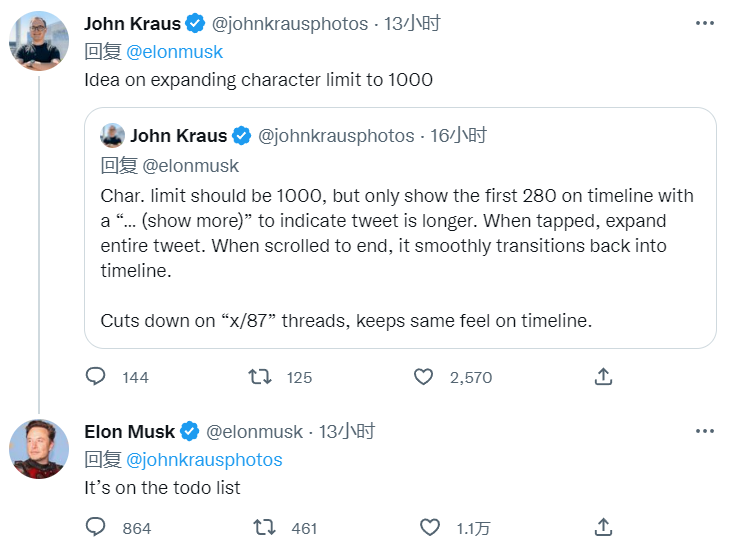Open Elon Musk's profile picture
The width and height of the screenshot is (736, 547).
tap(40, 449)
